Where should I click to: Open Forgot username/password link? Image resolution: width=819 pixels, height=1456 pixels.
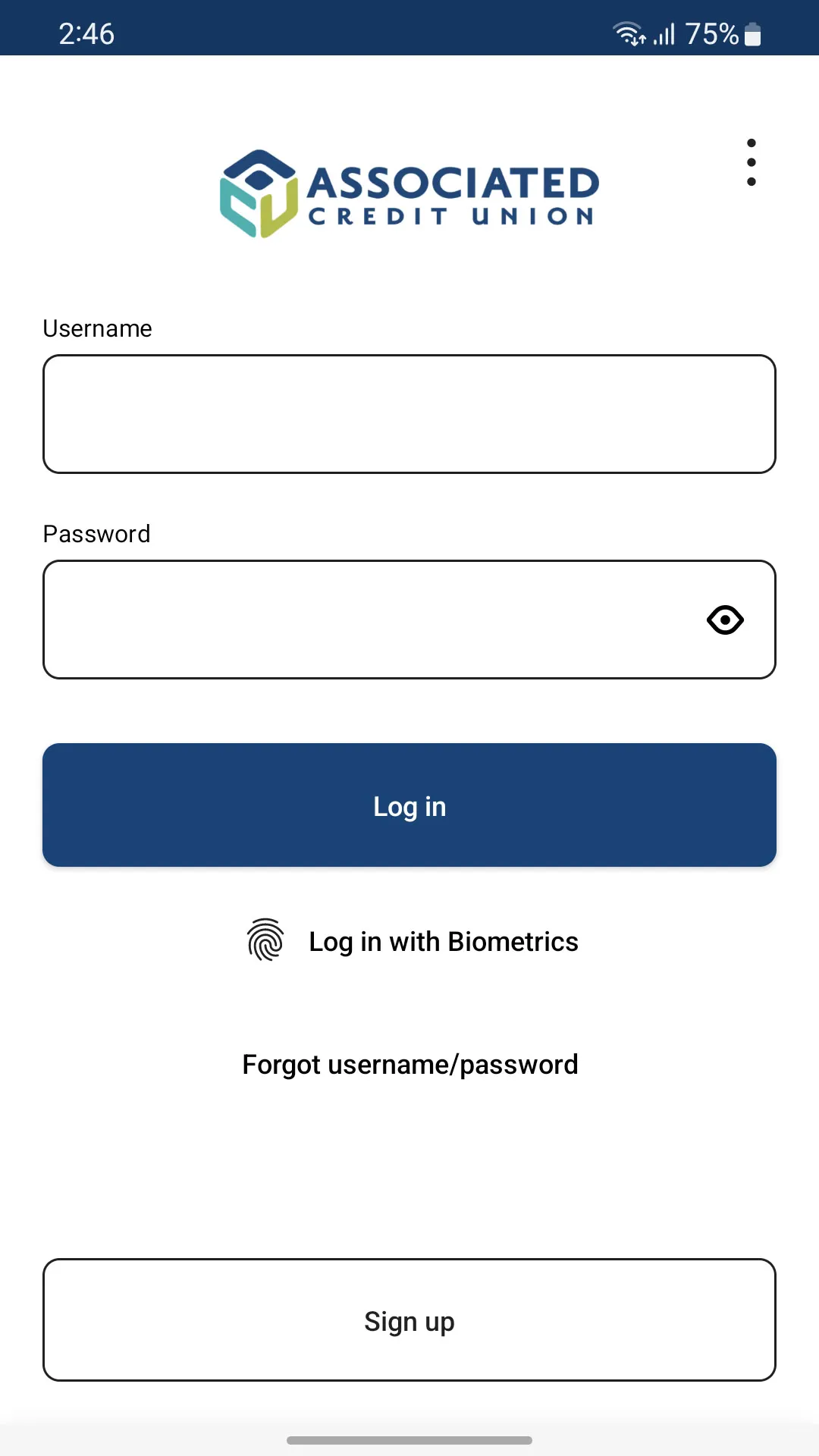point(409,1065)
